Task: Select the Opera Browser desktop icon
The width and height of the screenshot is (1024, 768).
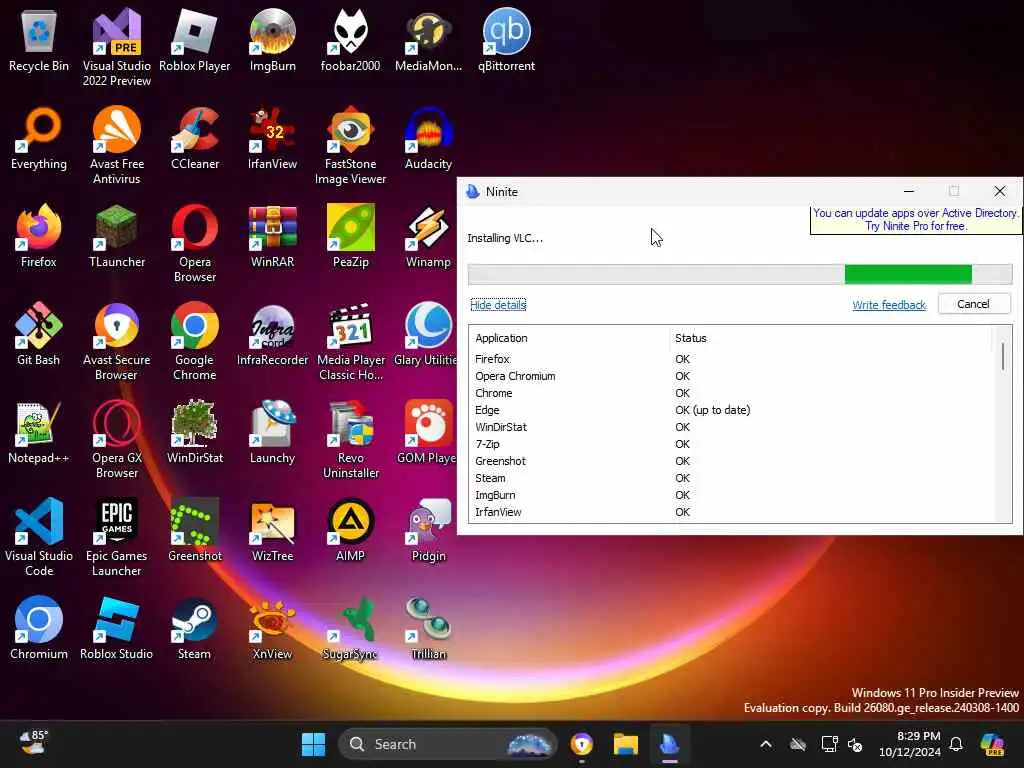Action: 194,243
